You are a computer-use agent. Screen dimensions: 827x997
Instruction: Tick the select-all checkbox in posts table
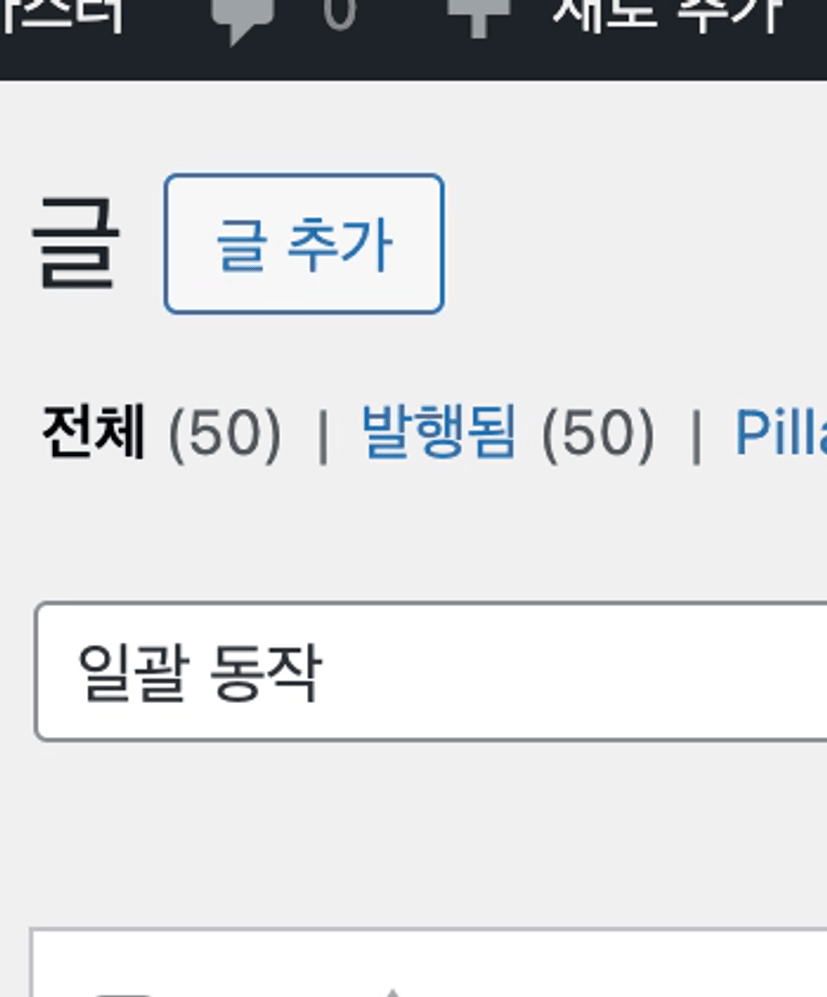point(110,992)
